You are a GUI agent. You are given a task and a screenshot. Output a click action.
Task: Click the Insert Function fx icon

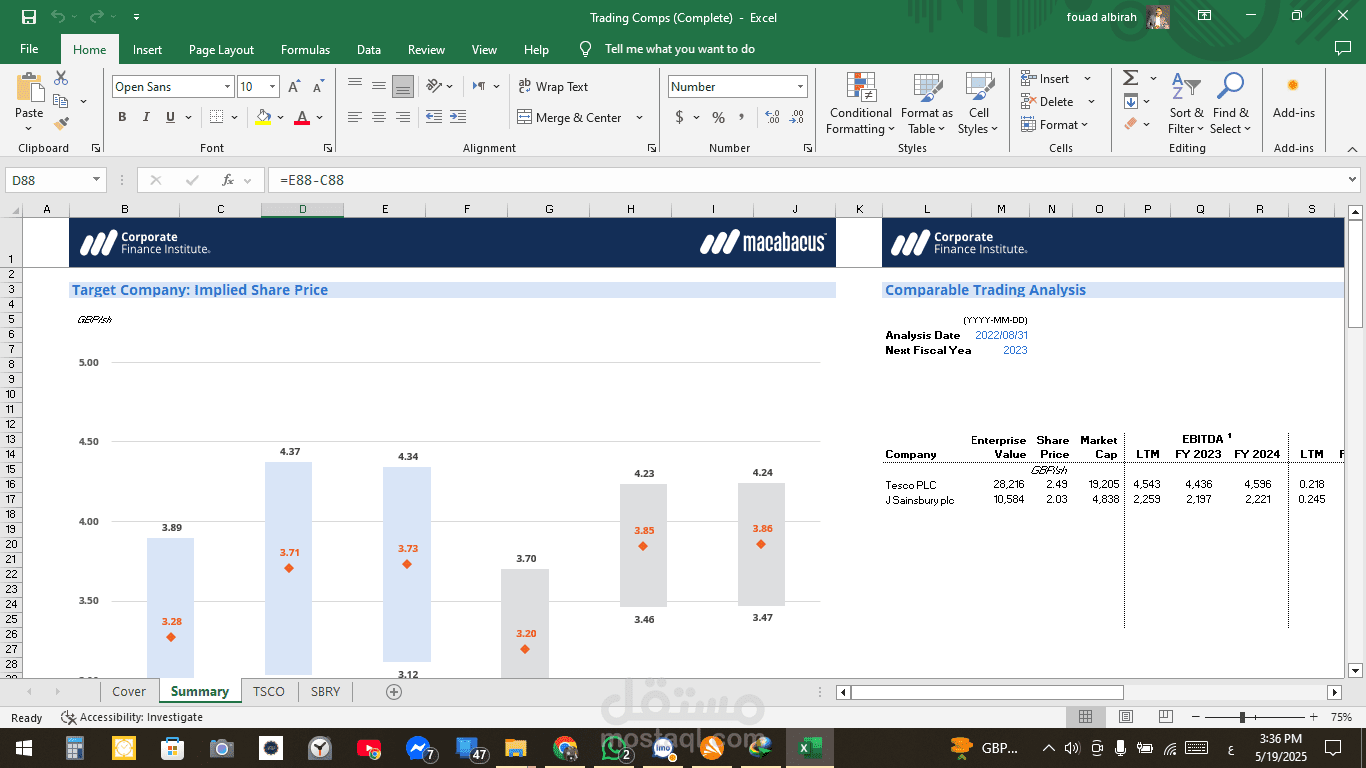point(228,180)
